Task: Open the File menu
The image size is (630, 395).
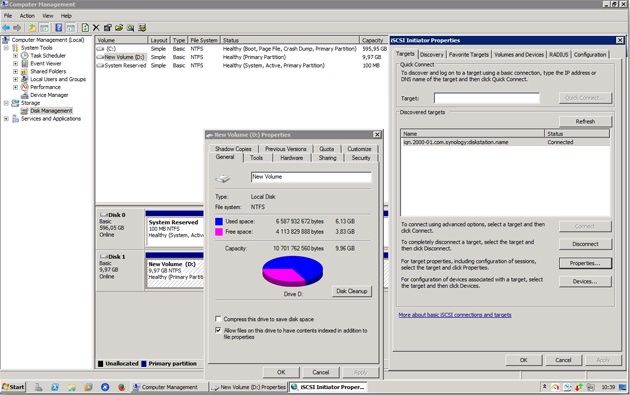Action: click(8, 16)
